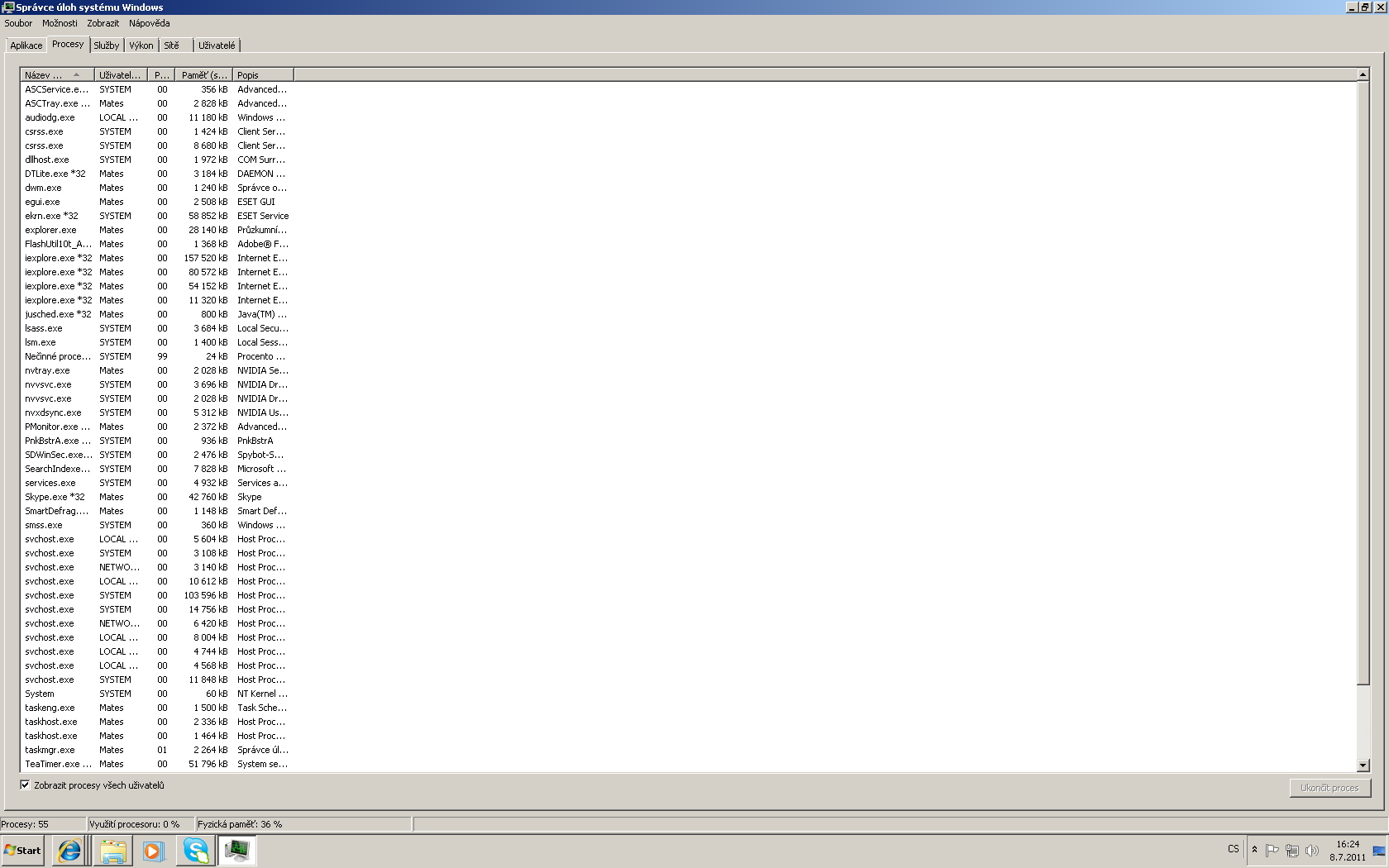This screenshot has height=868, width=1389.
Task: Select the jusched.exe *32 process
Action: pos(157,314)
